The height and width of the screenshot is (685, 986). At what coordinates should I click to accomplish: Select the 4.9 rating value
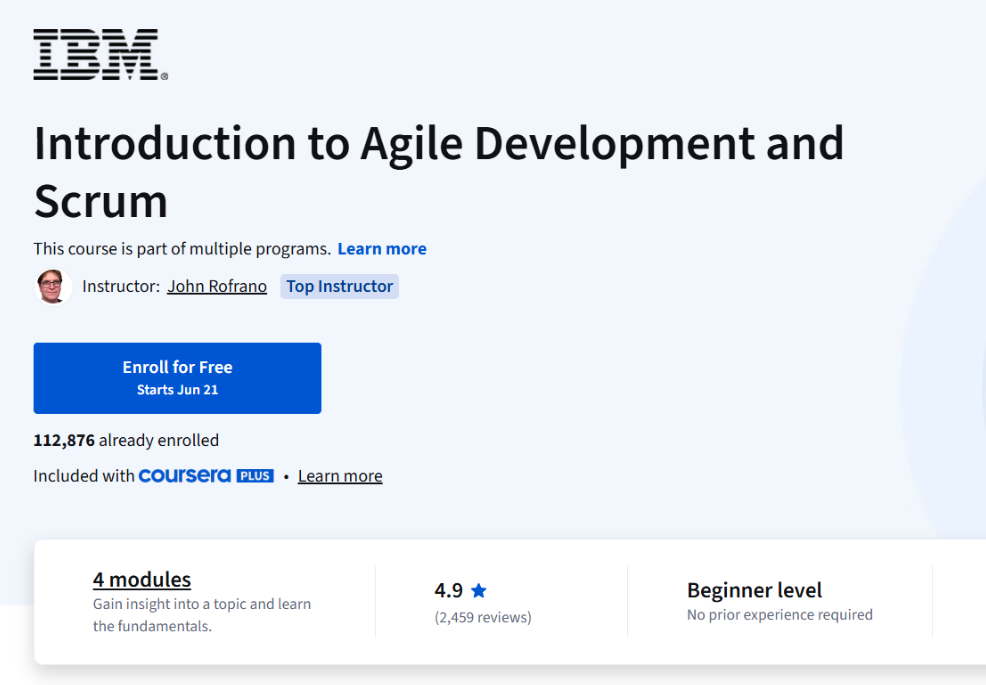pos(451,590)
